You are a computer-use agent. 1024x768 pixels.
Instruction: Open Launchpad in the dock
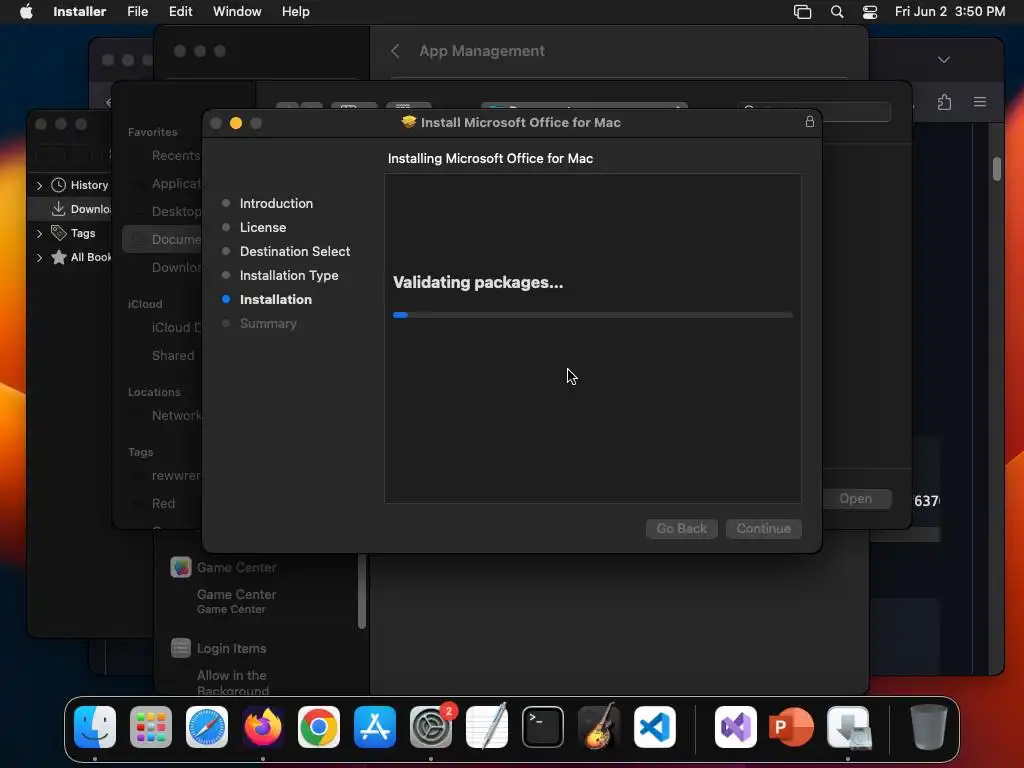(x=151, y=726)
